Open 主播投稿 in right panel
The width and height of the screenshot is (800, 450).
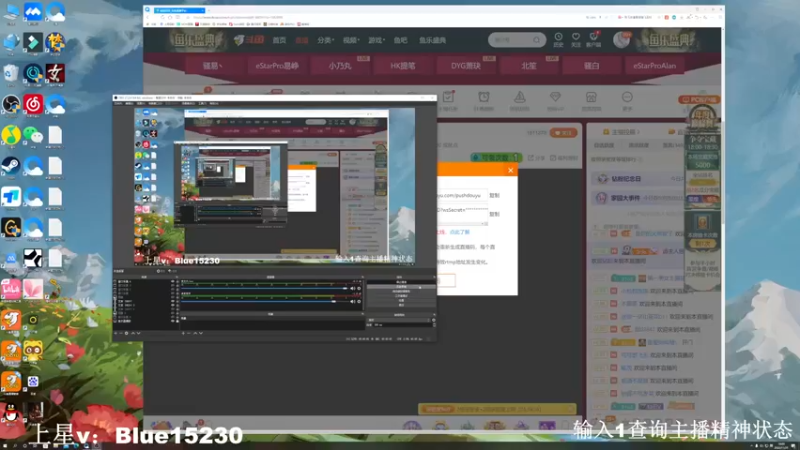[x=621, y=132]
